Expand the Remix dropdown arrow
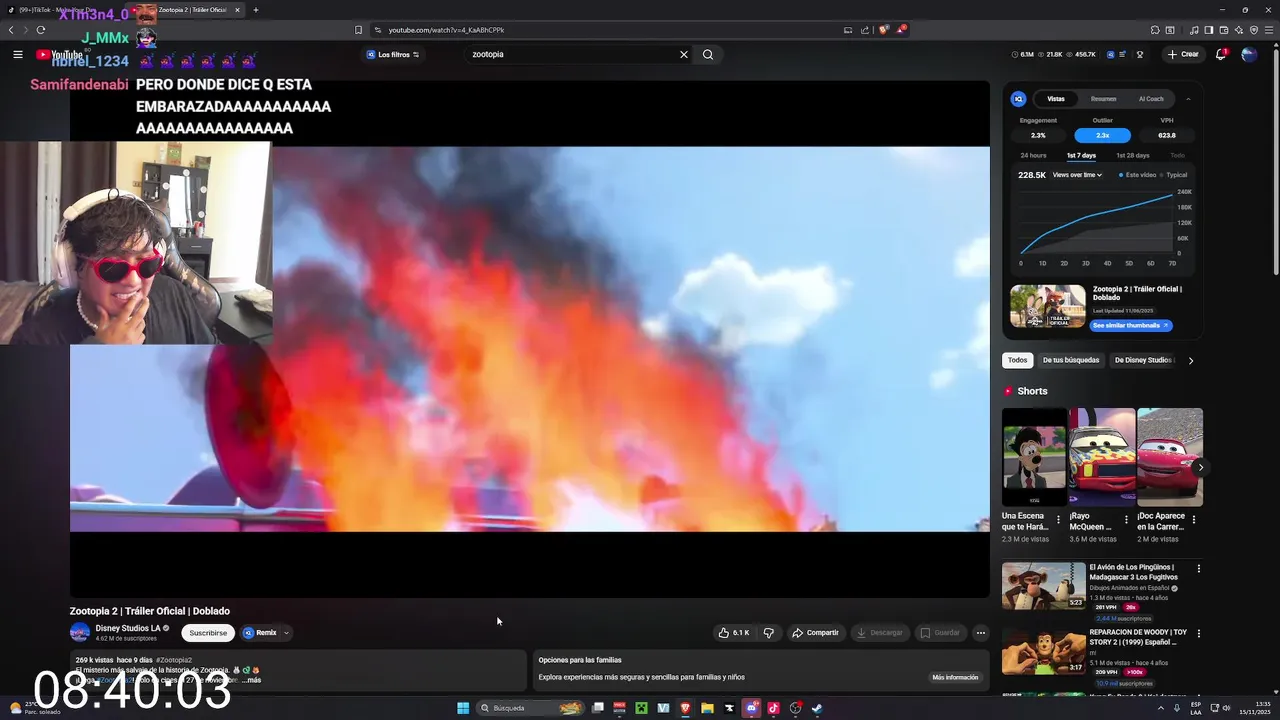1280x720 pixels. click(286, 632)
